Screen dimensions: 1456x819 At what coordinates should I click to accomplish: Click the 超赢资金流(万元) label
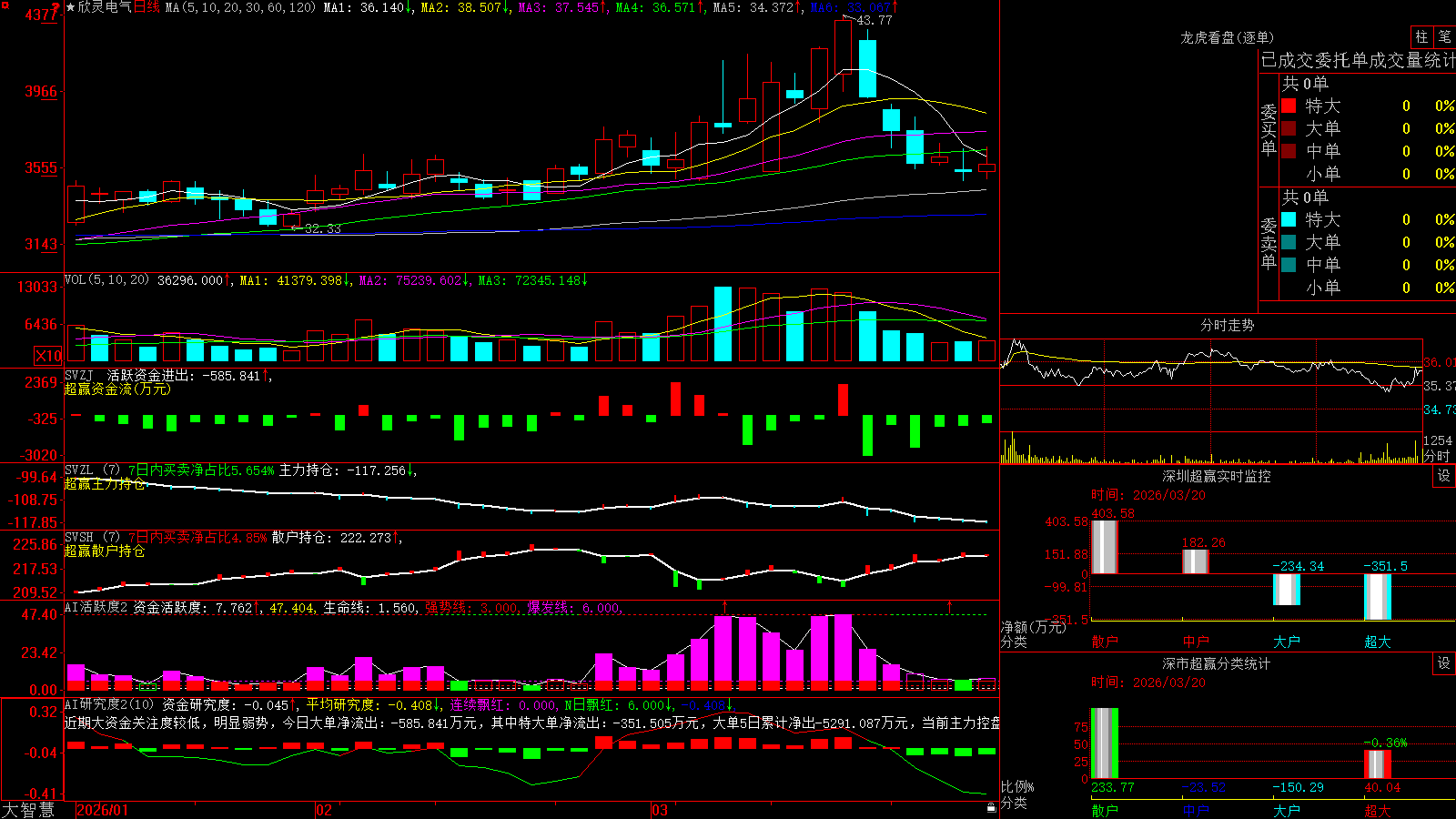(117, 389)
